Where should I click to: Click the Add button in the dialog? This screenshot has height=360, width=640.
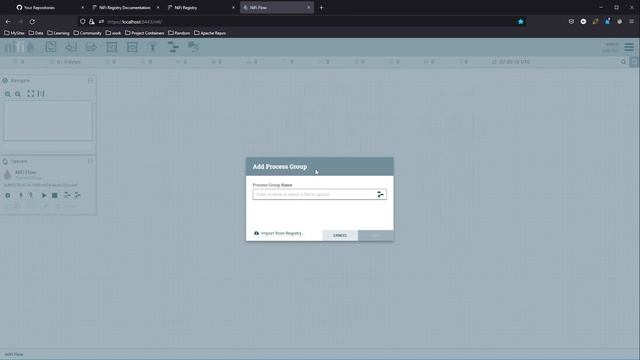(376, 236)
